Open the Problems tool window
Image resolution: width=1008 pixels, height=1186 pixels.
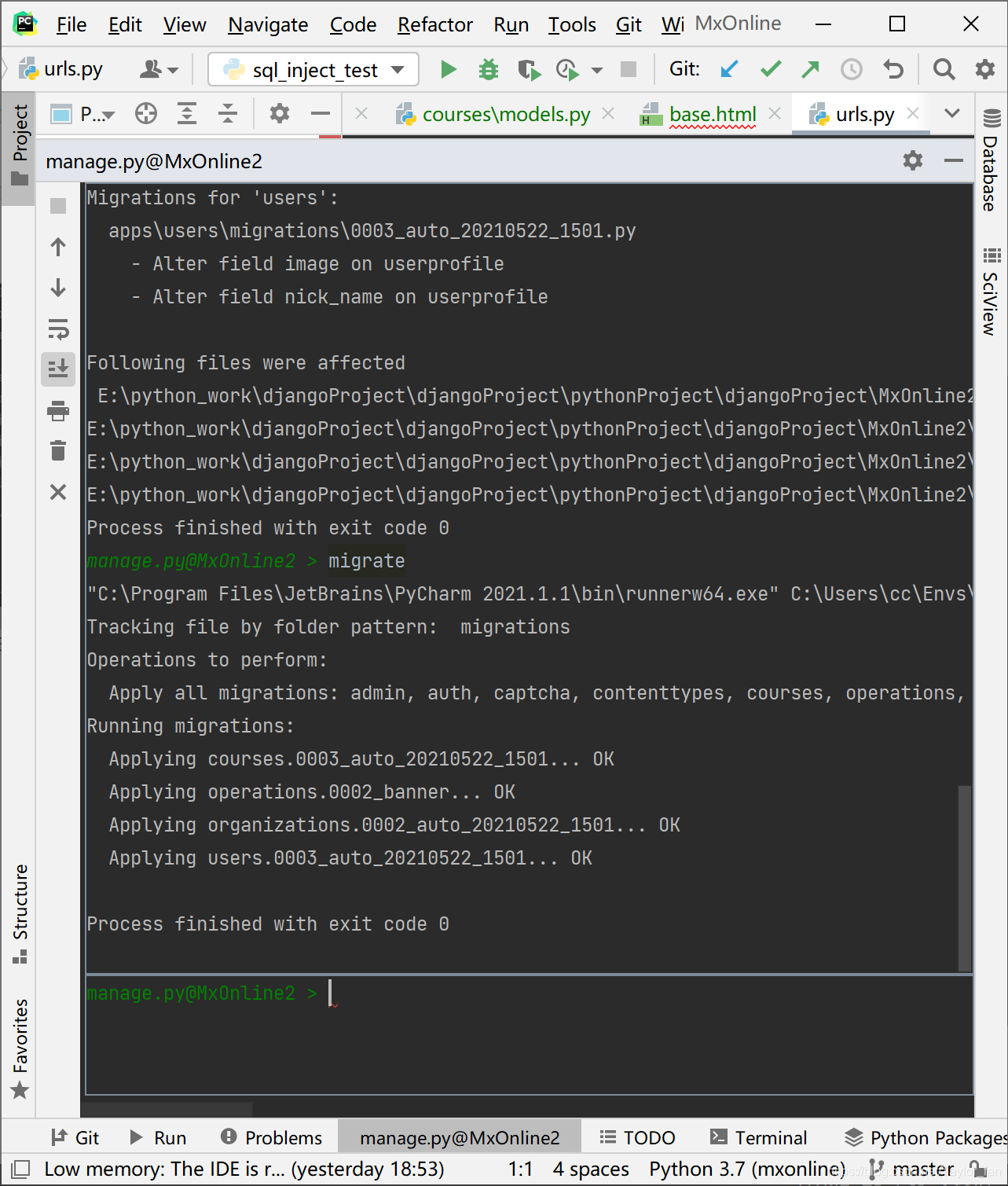click(271, 1137)
